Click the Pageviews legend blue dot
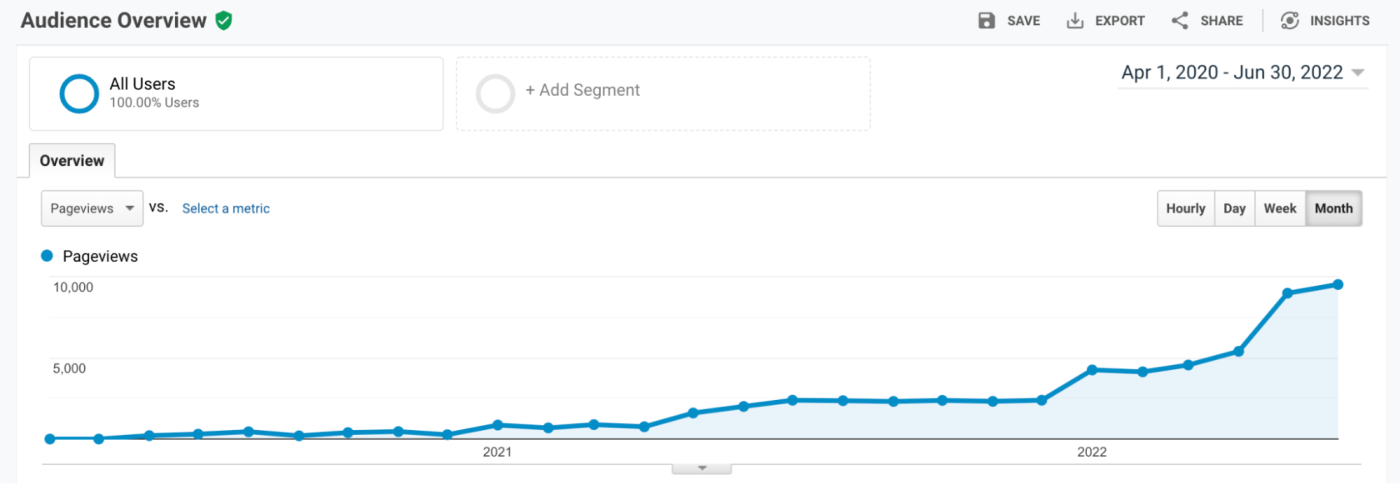The height and width of the screenshot is (484, 1400). (47, 256)
